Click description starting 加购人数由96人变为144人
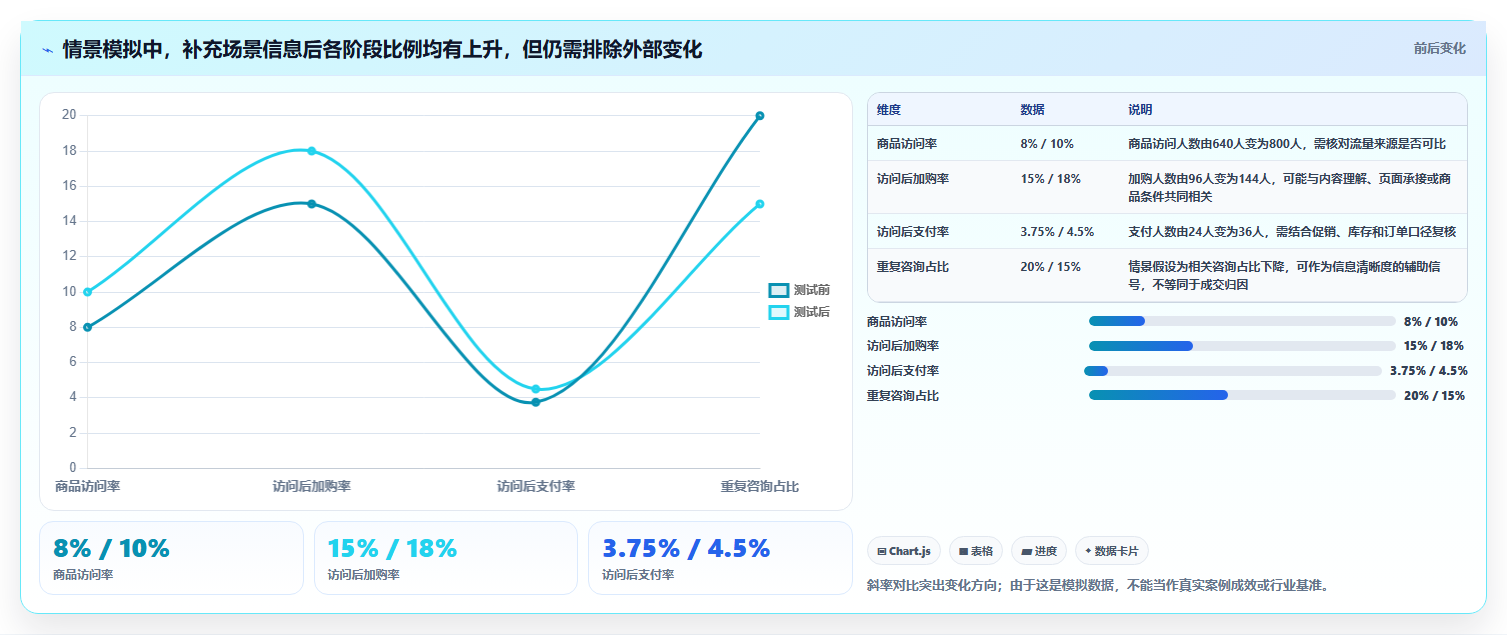Image resolution: width=1507 pixels, height=635 pixels. point(1289,187)
